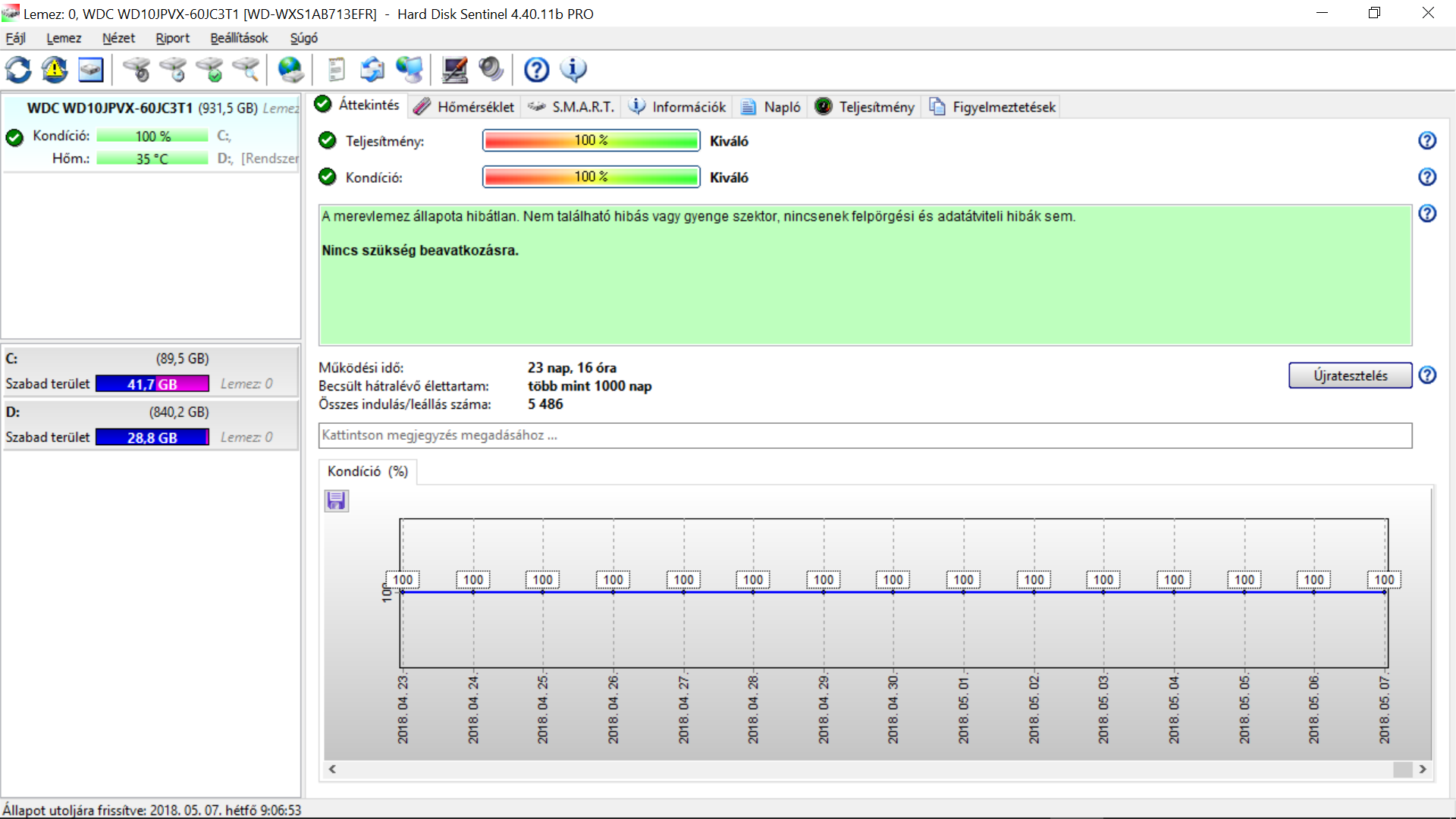Image resolution: width=1456 pixels, height=819 pixels.
Task: Click D: free space 28,8 GB bar
Action: point(152,438)
